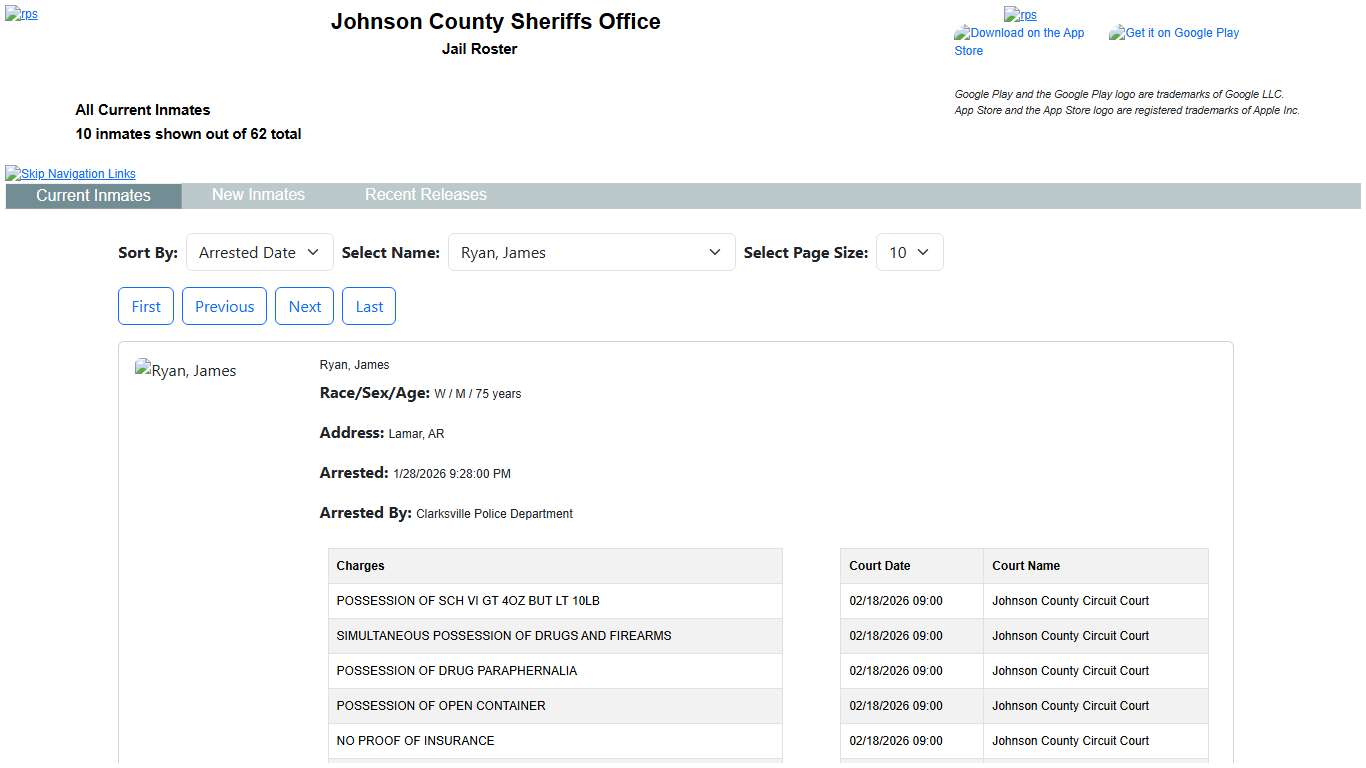Click the rps logo above app store links

click(1020, 15)
